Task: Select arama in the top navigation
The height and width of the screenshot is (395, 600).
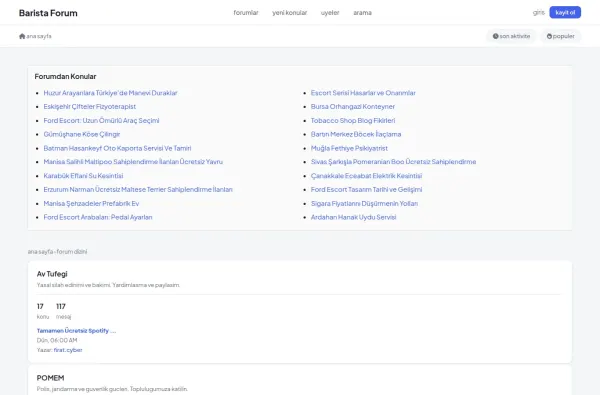Action: tap(362, 13)
